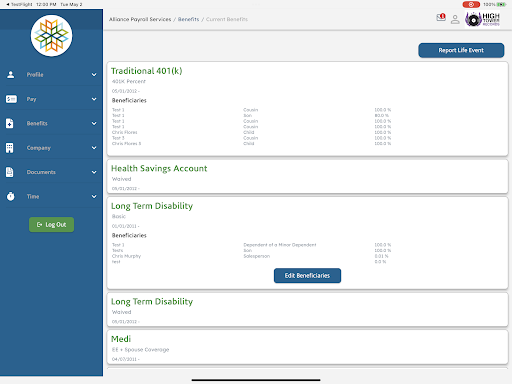Click the Company building icon
The image size is (512, 384).
(10, 148)
